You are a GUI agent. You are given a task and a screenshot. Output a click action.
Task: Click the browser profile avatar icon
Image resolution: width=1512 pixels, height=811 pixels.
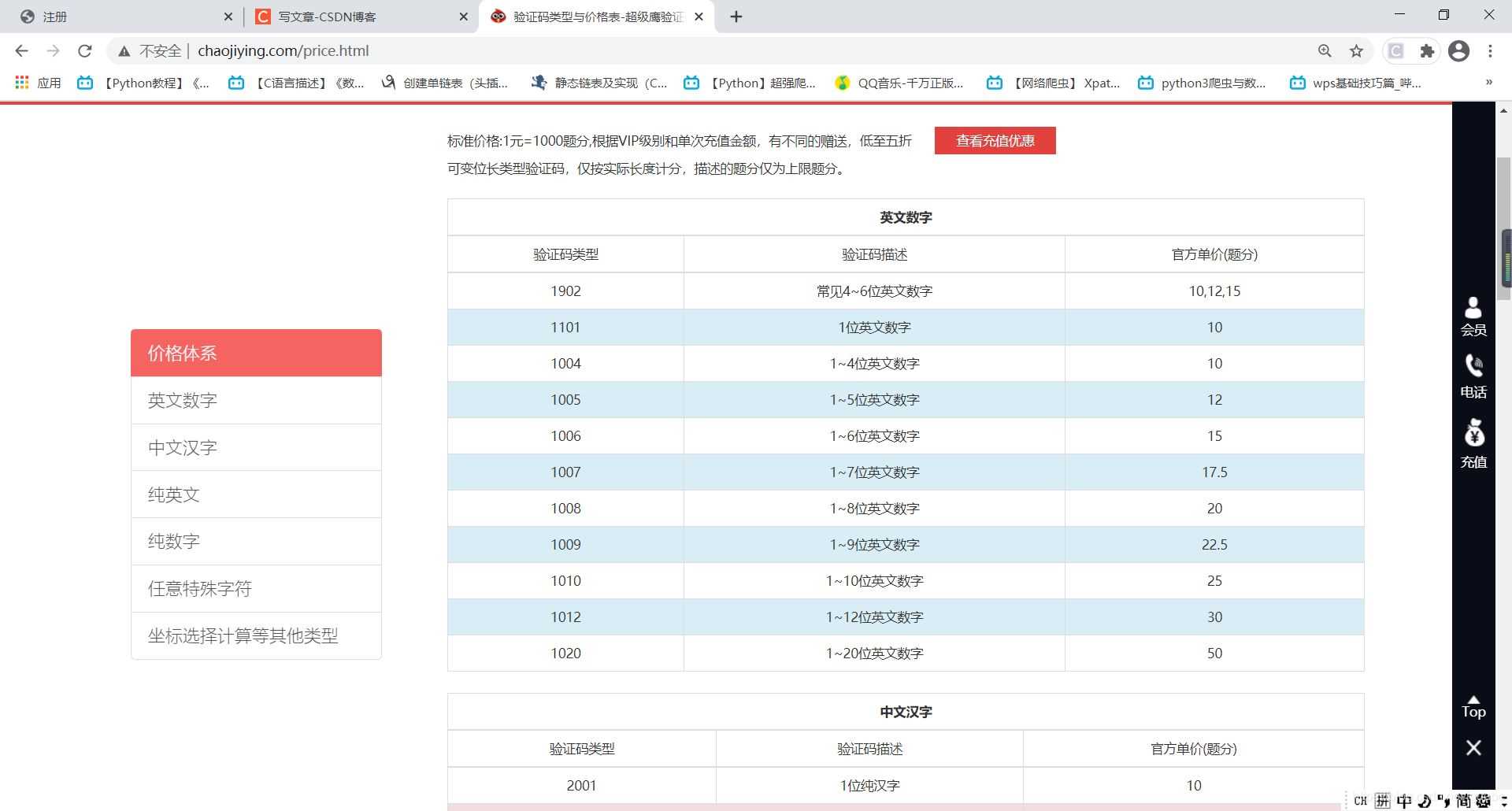click(1458, 50)
